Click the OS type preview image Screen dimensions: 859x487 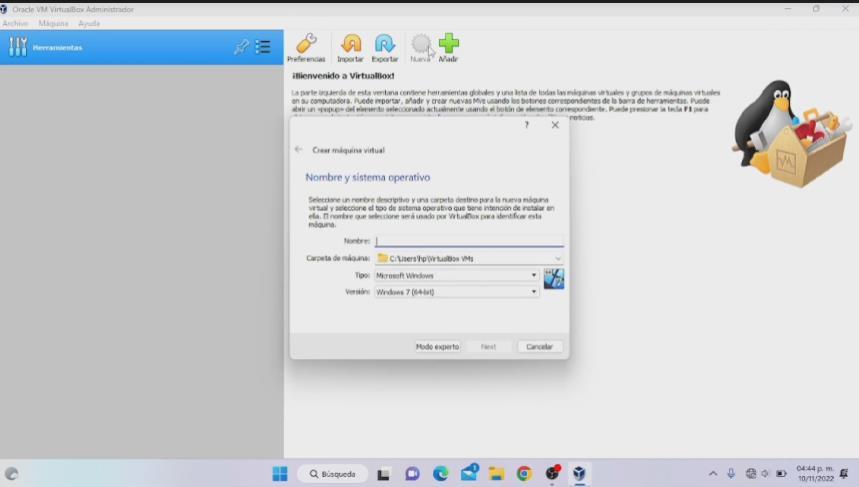(554, 279)
